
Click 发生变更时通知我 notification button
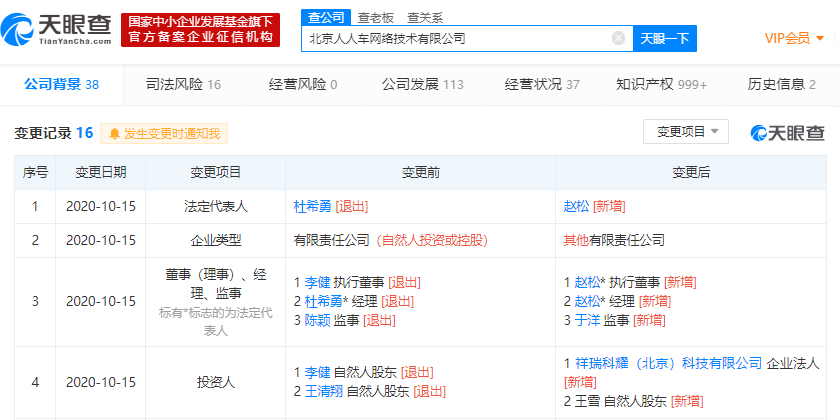(164, 133)
